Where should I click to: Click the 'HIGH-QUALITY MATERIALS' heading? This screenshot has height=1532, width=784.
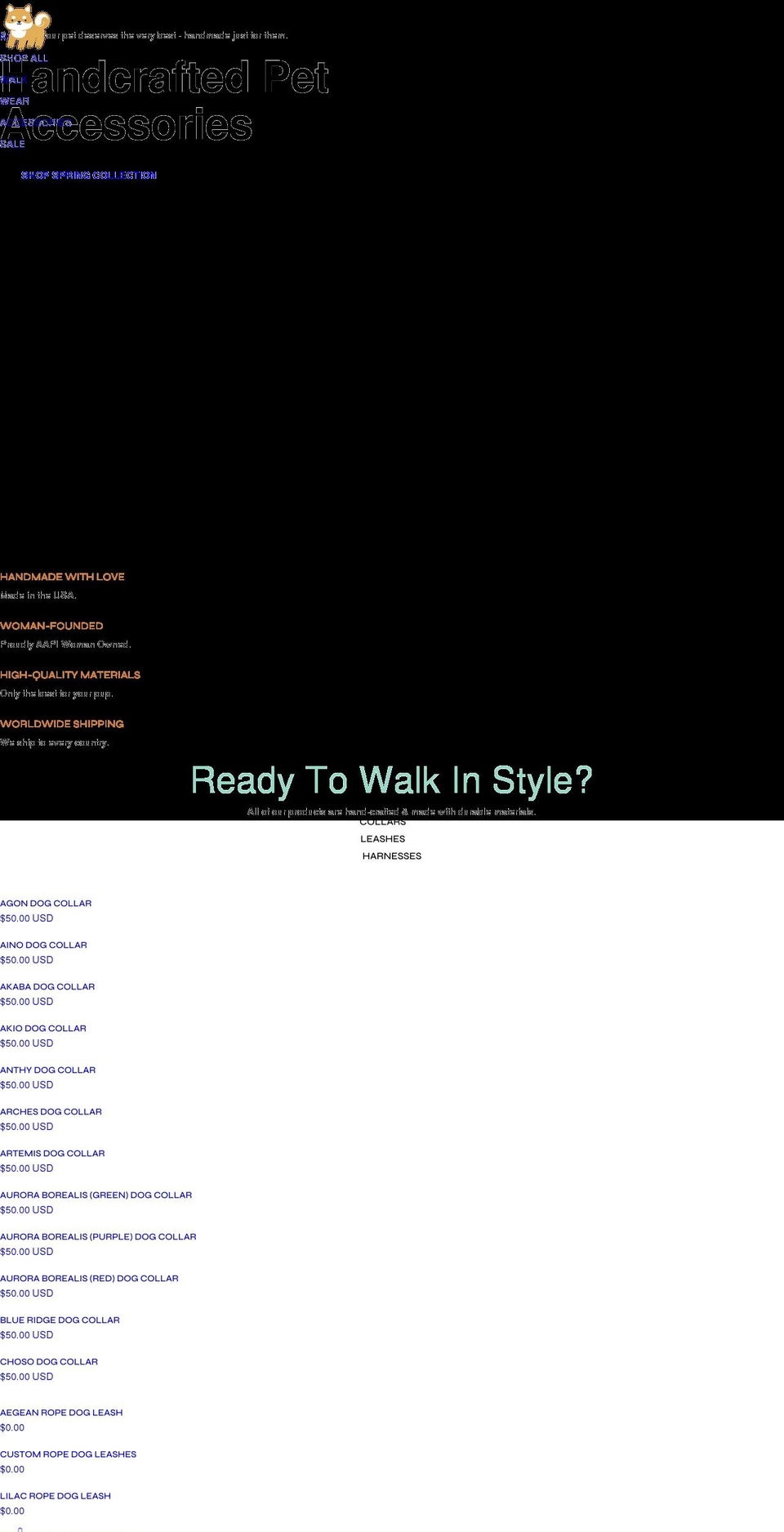[70, 675]
